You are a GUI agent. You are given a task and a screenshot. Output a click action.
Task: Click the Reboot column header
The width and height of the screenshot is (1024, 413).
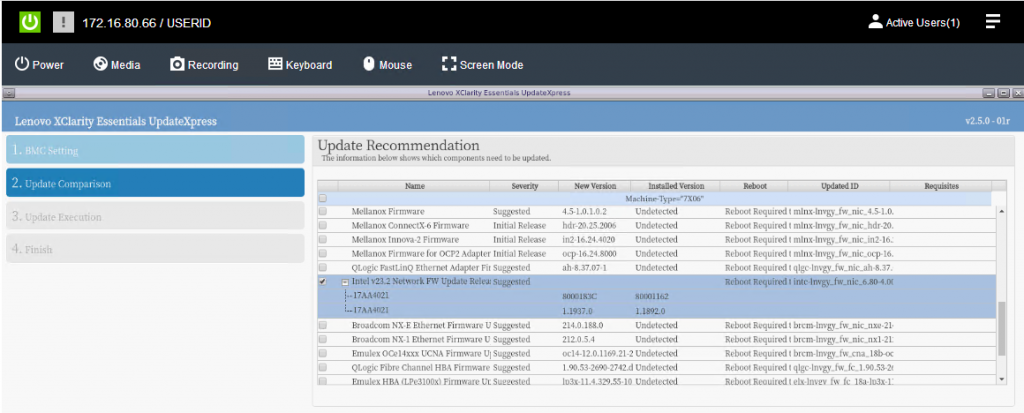[x=755, y=186]
